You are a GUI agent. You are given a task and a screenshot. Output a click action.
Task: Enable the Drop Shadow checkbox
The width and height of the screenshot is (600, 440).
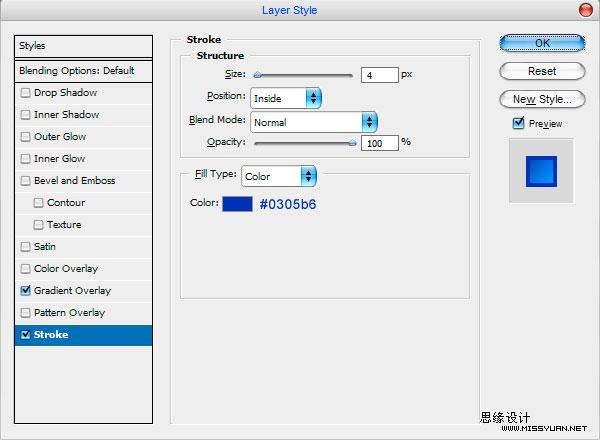[25, 93]
